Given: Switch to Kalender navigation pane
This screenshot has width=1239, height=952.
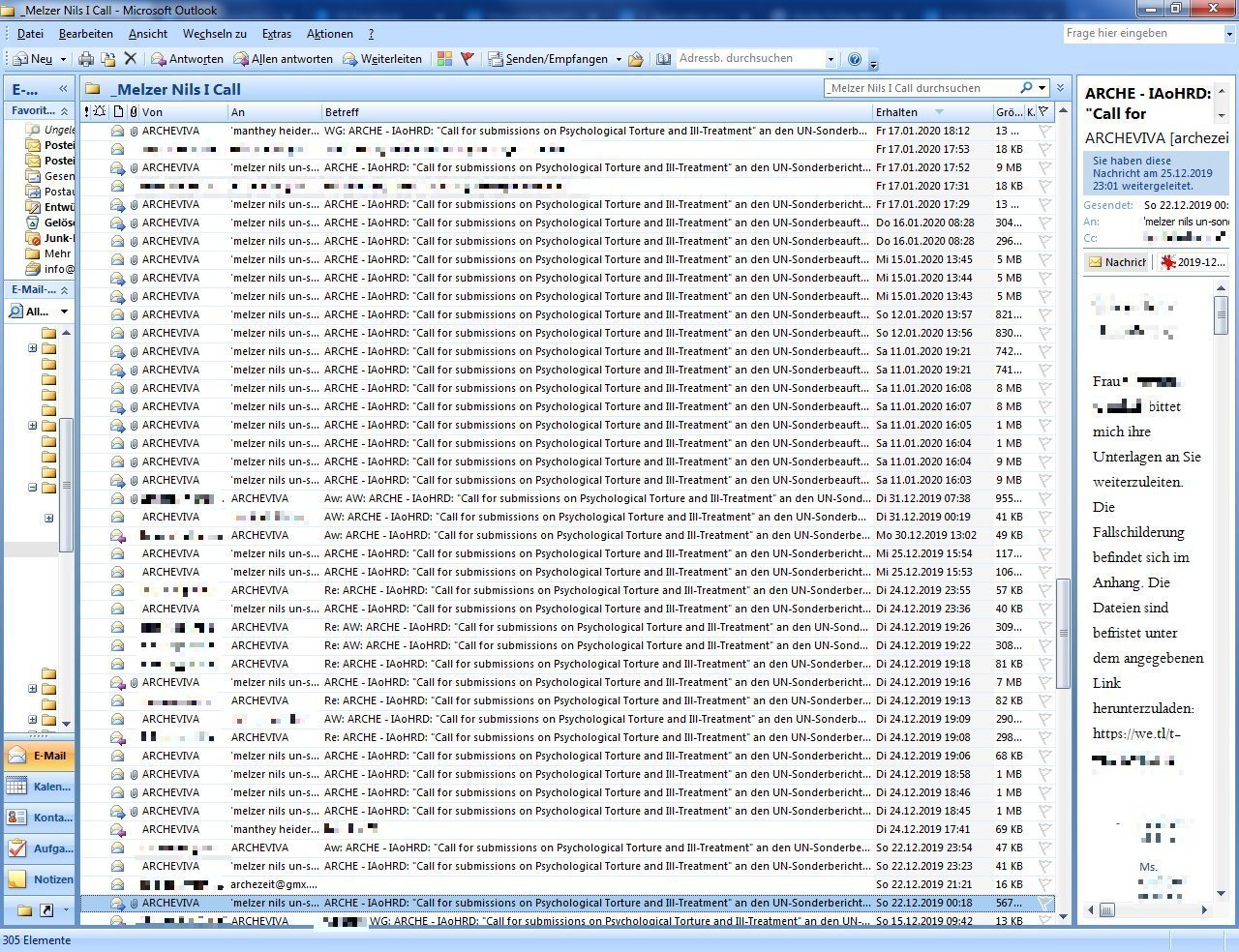Looking at the screenshot, I should 39,787.
